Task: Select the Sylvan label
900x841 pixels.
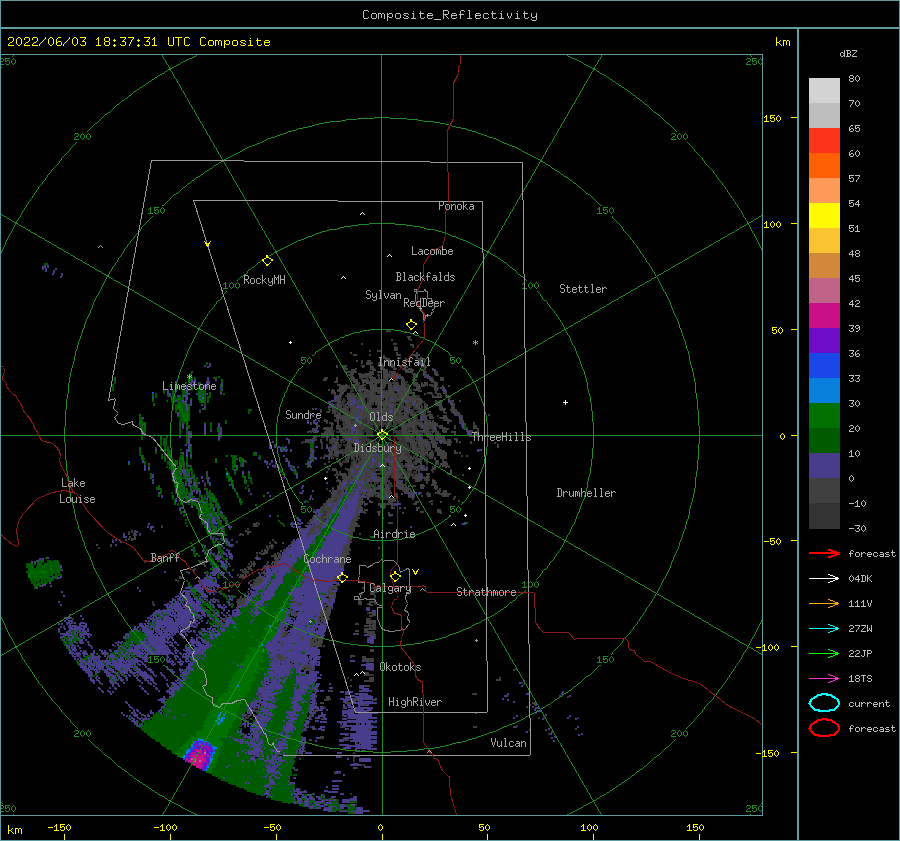Action: coord(383,295)
